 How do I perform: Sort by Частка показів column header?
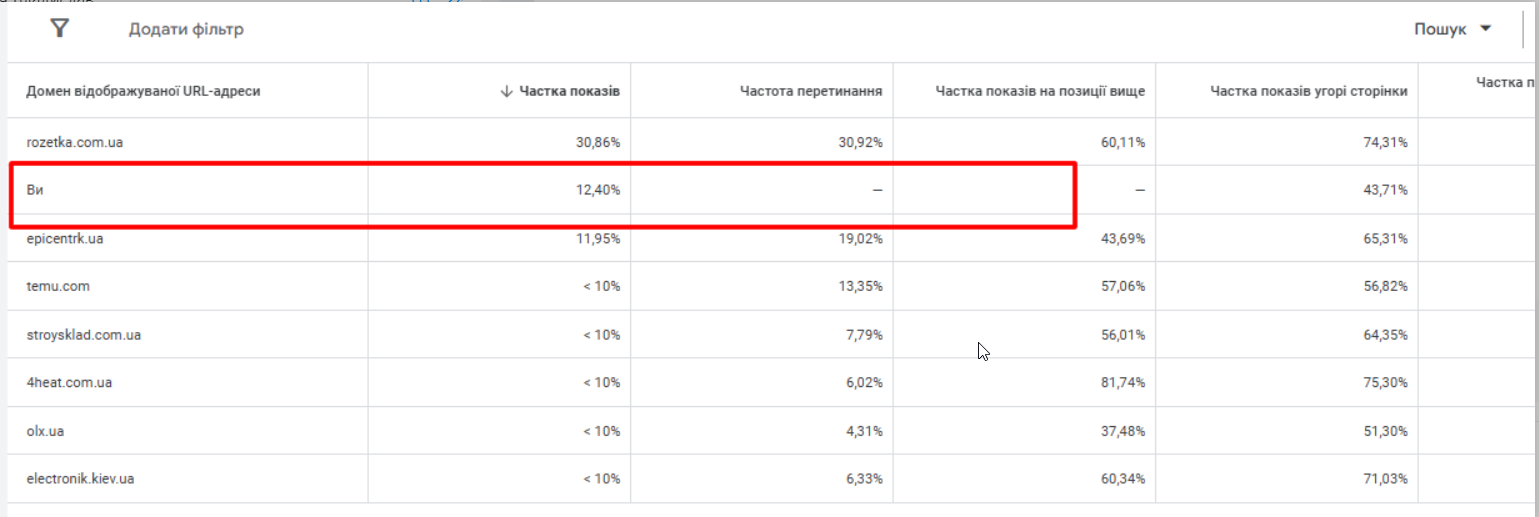click(x=569, y=91)
